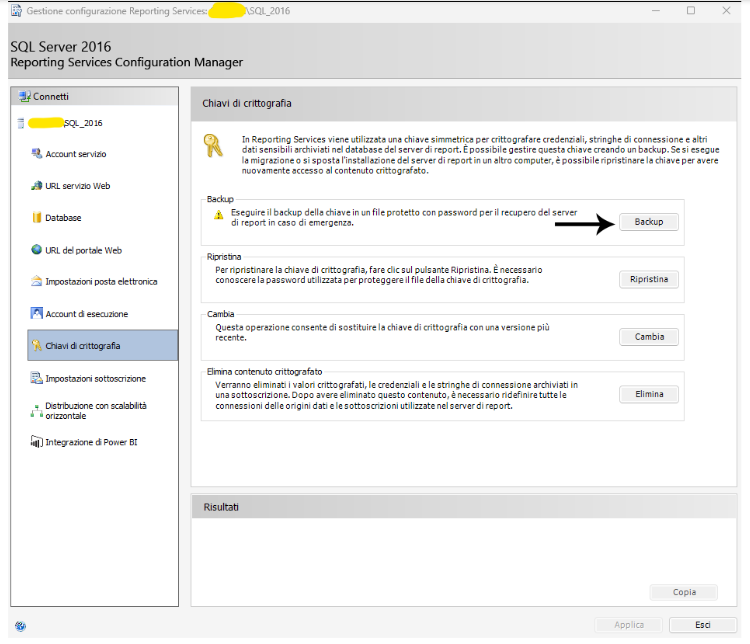Select the SQL_2016 server instance icon

21,123
